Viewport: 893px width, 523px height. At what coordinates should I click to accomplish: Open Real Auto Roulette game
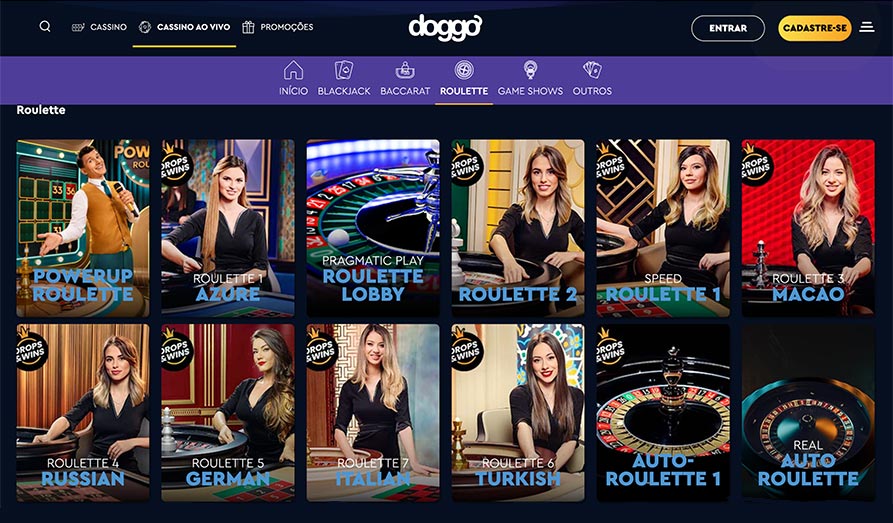coord(808,413)
